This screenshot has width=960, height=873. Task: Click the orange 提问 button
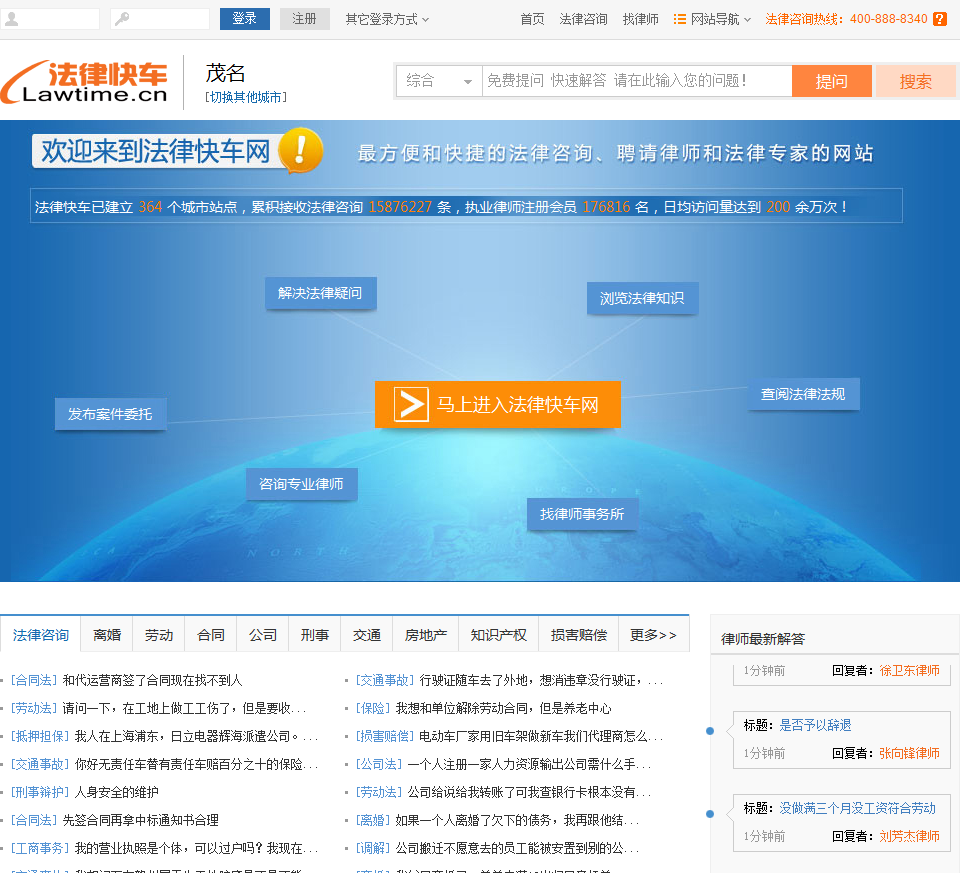[831, 81]
